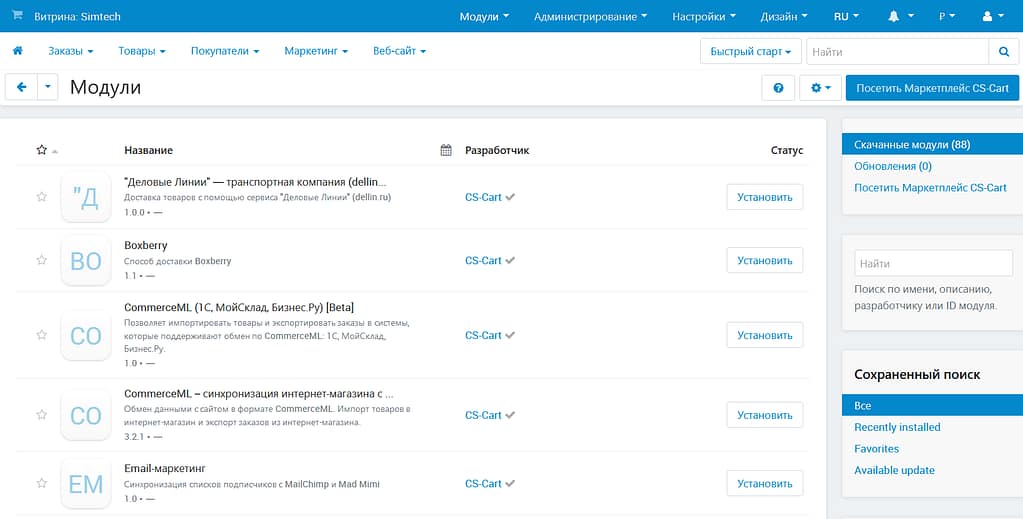Open the notifications bell menu
Viewport: 1023px width, 519px height.
pyautogui.click(x=899, y=17)
